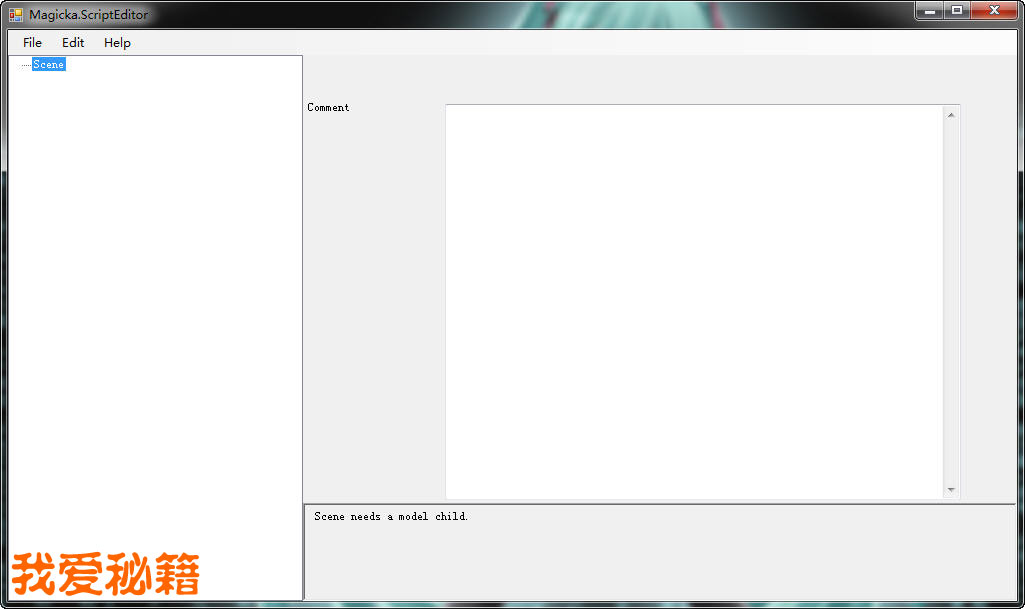Select the Scene node in the tree
The width and height of the screenshot is (1025, 609).
coord(49,65)
